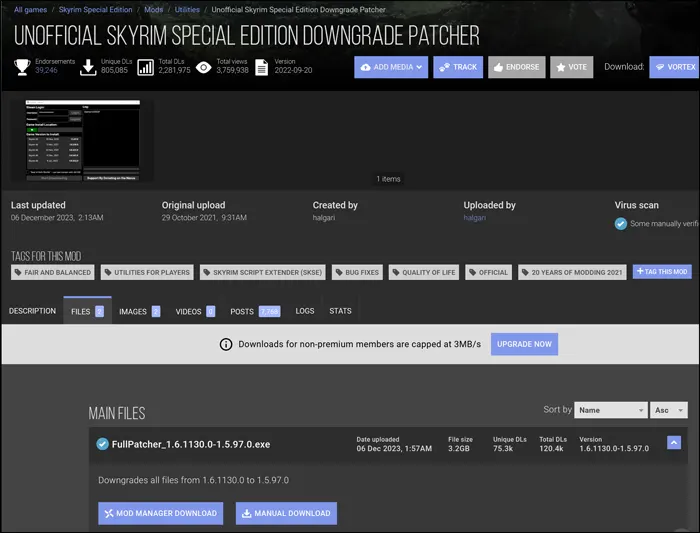Image resolution: width=700 pixels, height=533 pixels.
Task: Click the Total DLs bar chart icon
Action: pos(146,67)
